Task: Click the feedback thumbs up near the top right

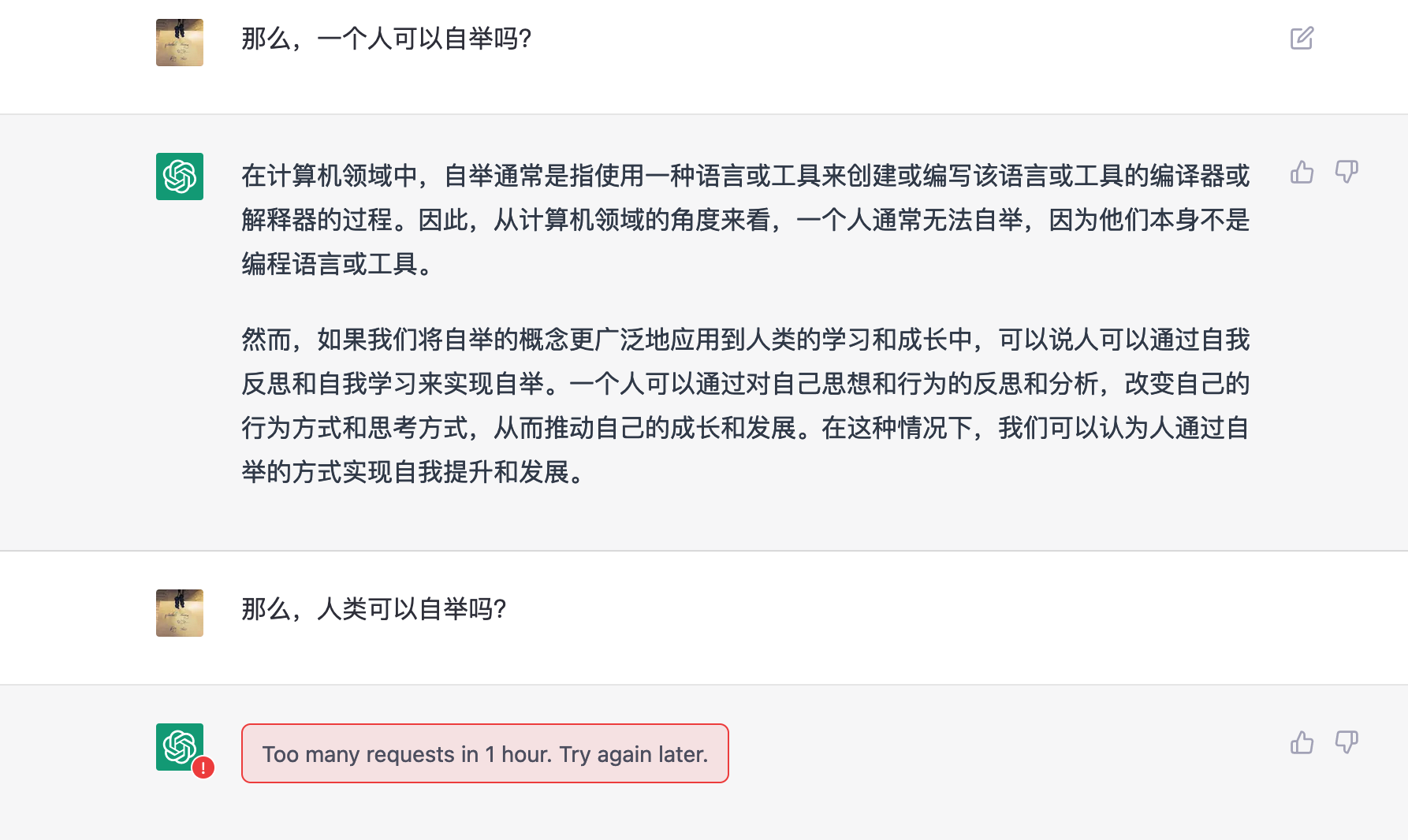Action: click(x=1302, y=173)
